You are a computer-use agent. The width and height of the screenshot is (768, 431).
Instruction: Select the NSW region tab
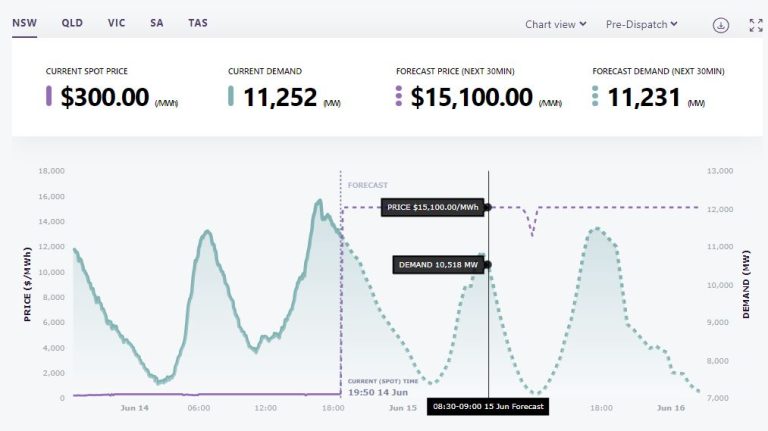pos(24,22)
